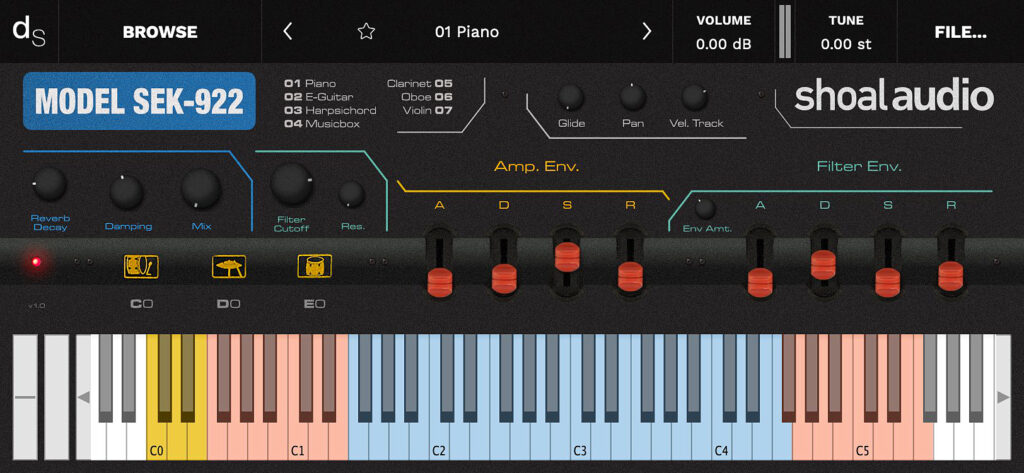Shift keyboard left with the arrow
The image size is (1024, 473).
pyautogui.click(x=83, y=397)
